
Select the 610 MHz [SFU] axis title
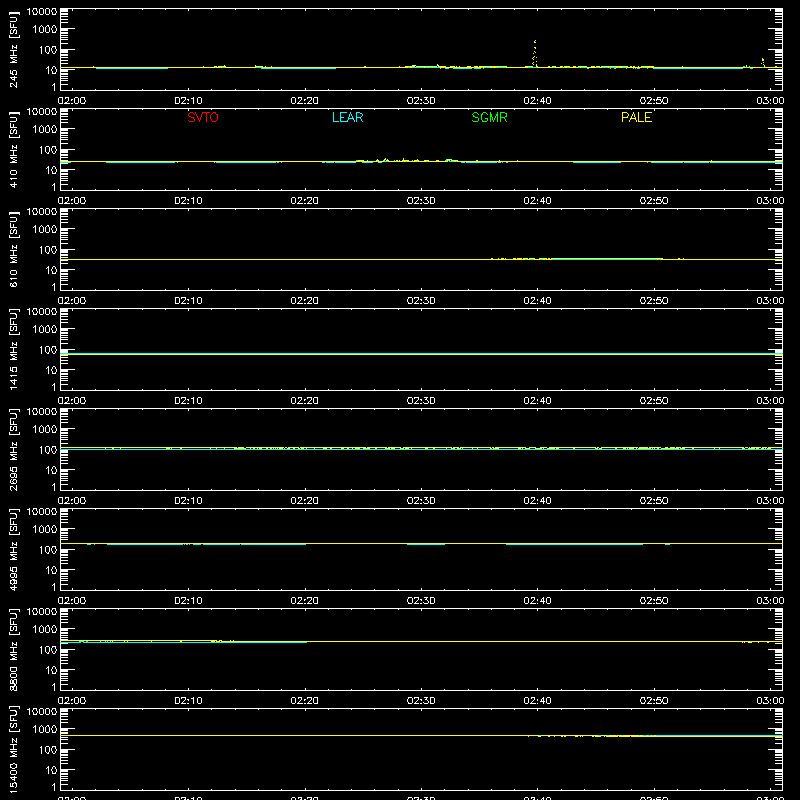[13, 250]
